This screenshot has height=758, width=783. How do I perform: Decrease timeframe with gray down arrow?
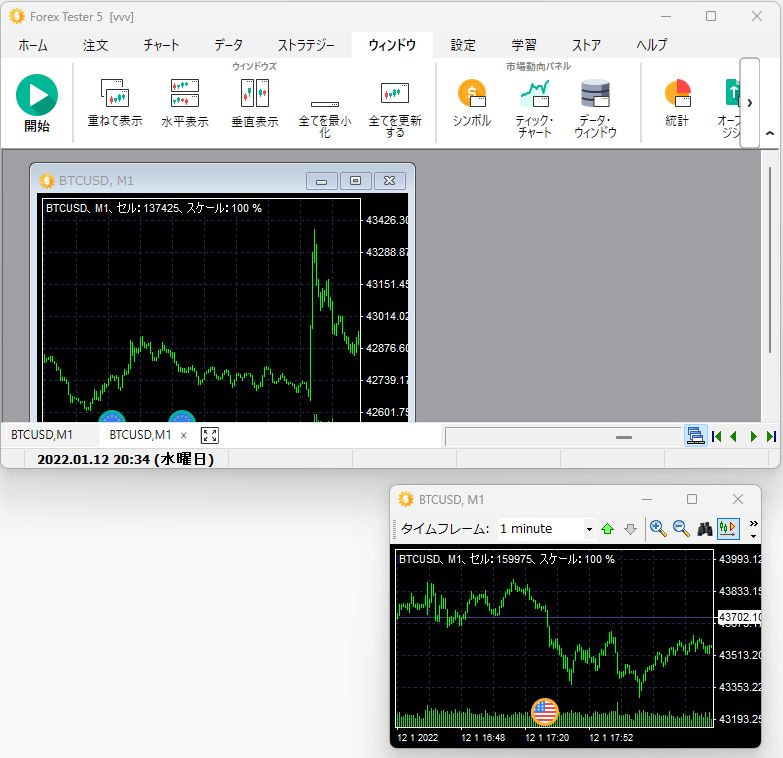tap(631, 529)
